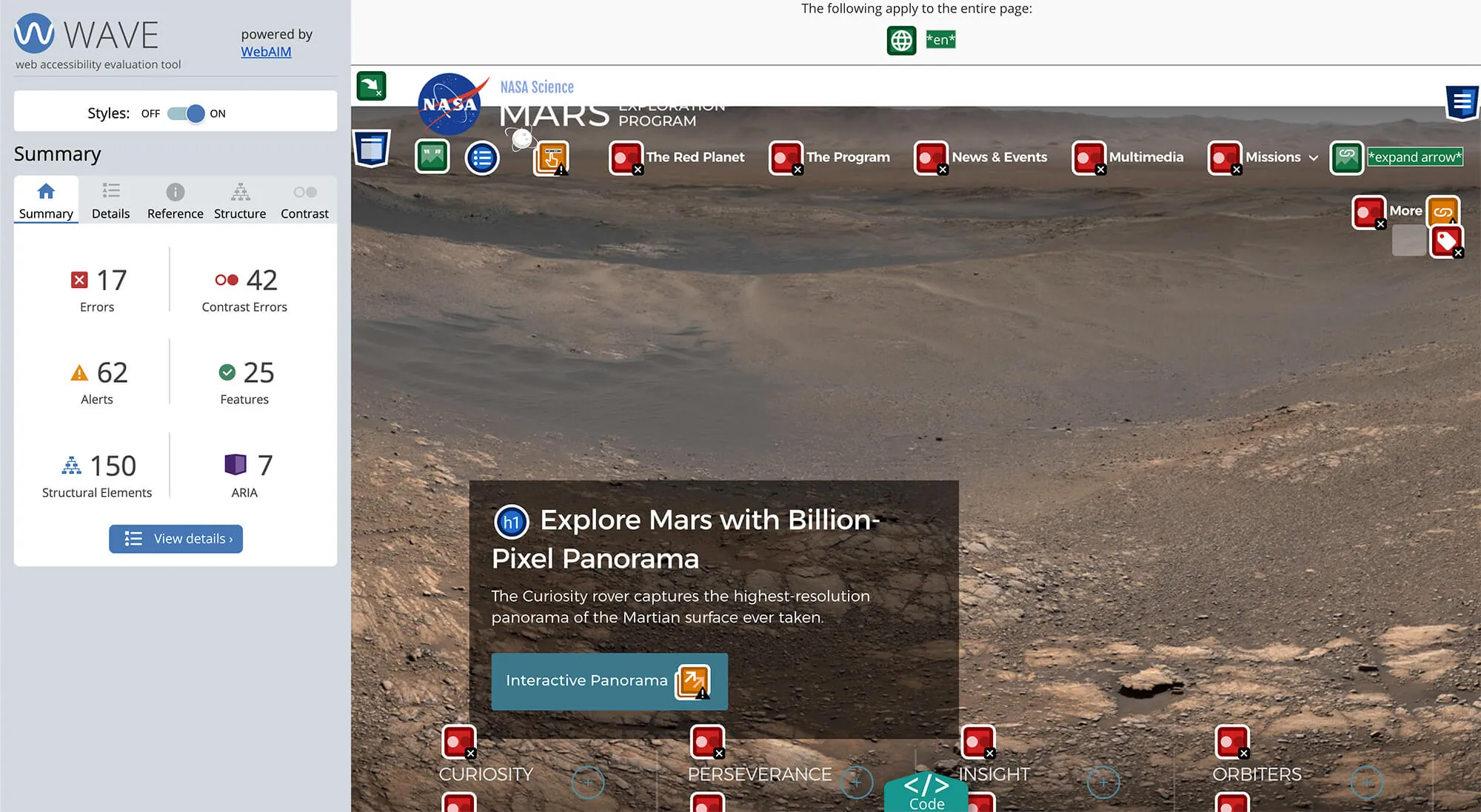
Task: Expand the INSIGHT plus circle
Action: pyautogui.click(x=1103, y=782)
